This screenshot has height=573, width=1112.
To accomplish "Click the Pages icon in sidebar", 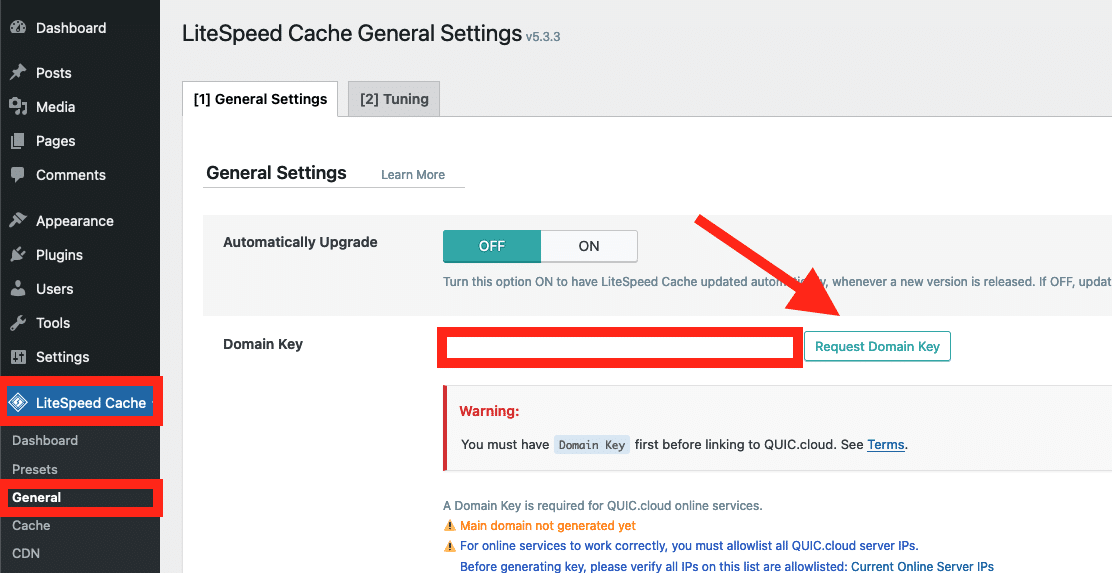I will (18, 141).
